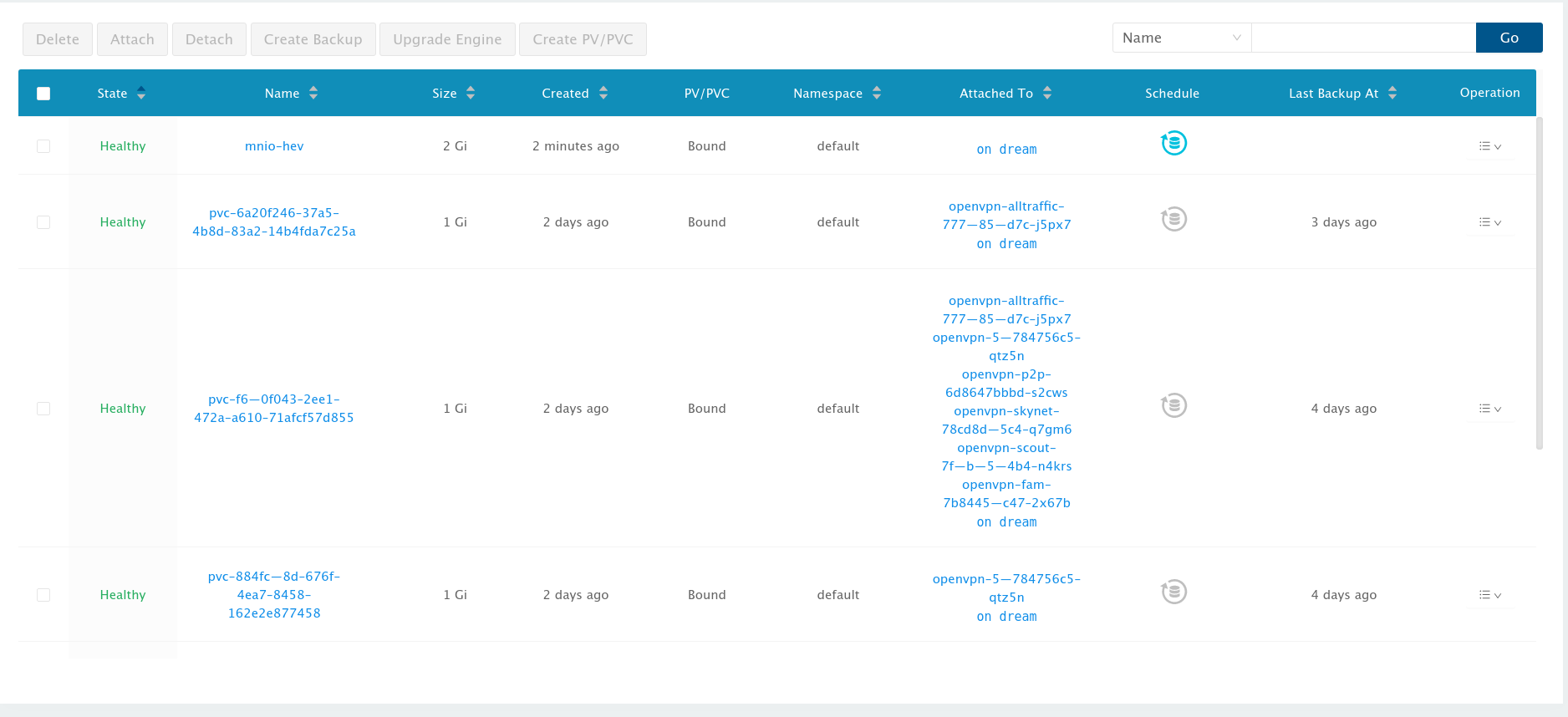The image size is (1568, 717).
Task: Click the 'on dream' node link for mnio-hev
Action: [x=1006, y=150]
